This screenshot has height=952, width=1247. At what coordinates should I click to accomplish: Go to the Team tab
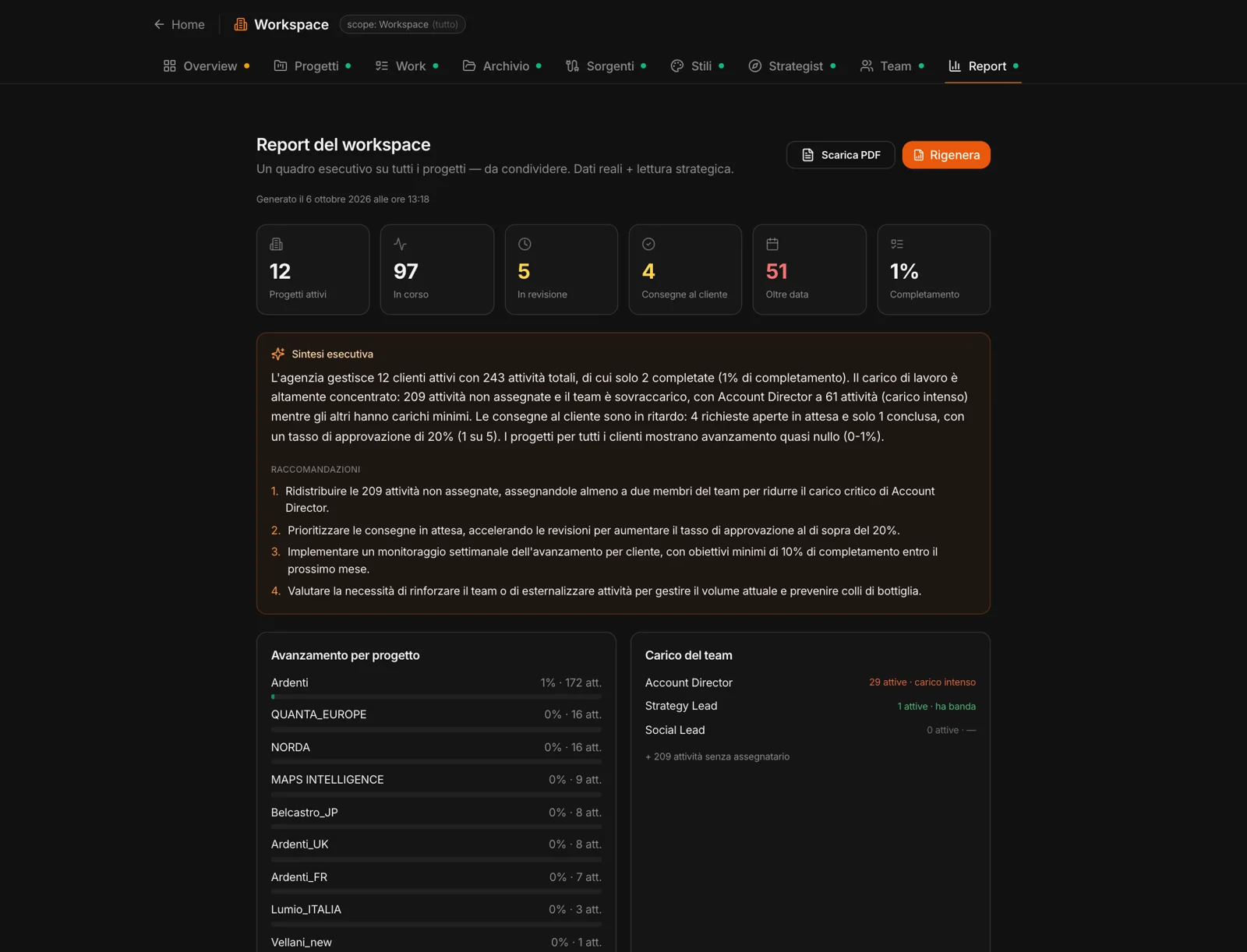[x=892, y=66]
